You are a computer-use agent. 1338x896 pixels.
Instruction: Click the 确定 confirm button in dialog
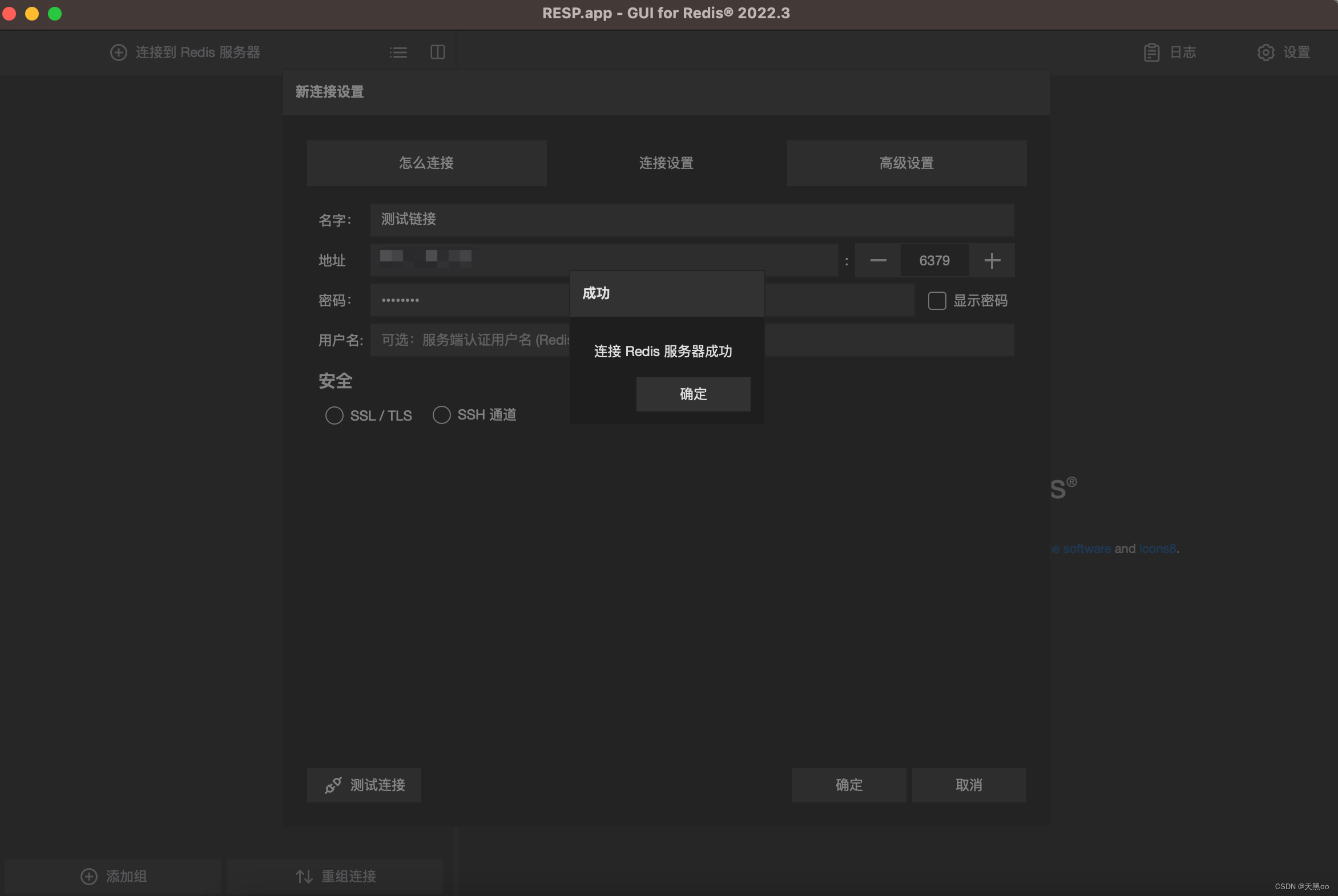point(693,393)
